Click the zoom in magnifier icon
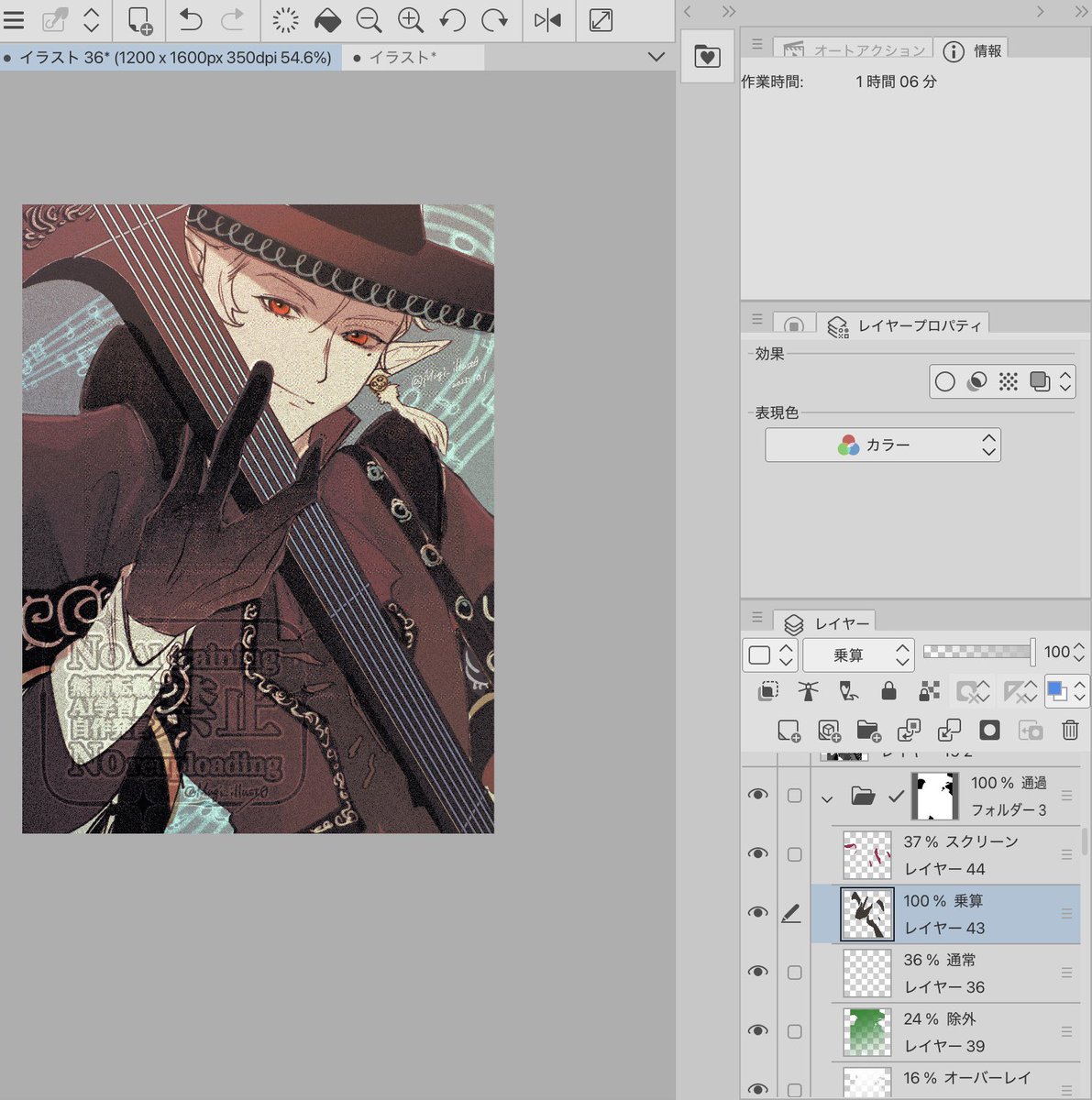The height and width of the screenshot is (1100, 1092). pos(411,20)
